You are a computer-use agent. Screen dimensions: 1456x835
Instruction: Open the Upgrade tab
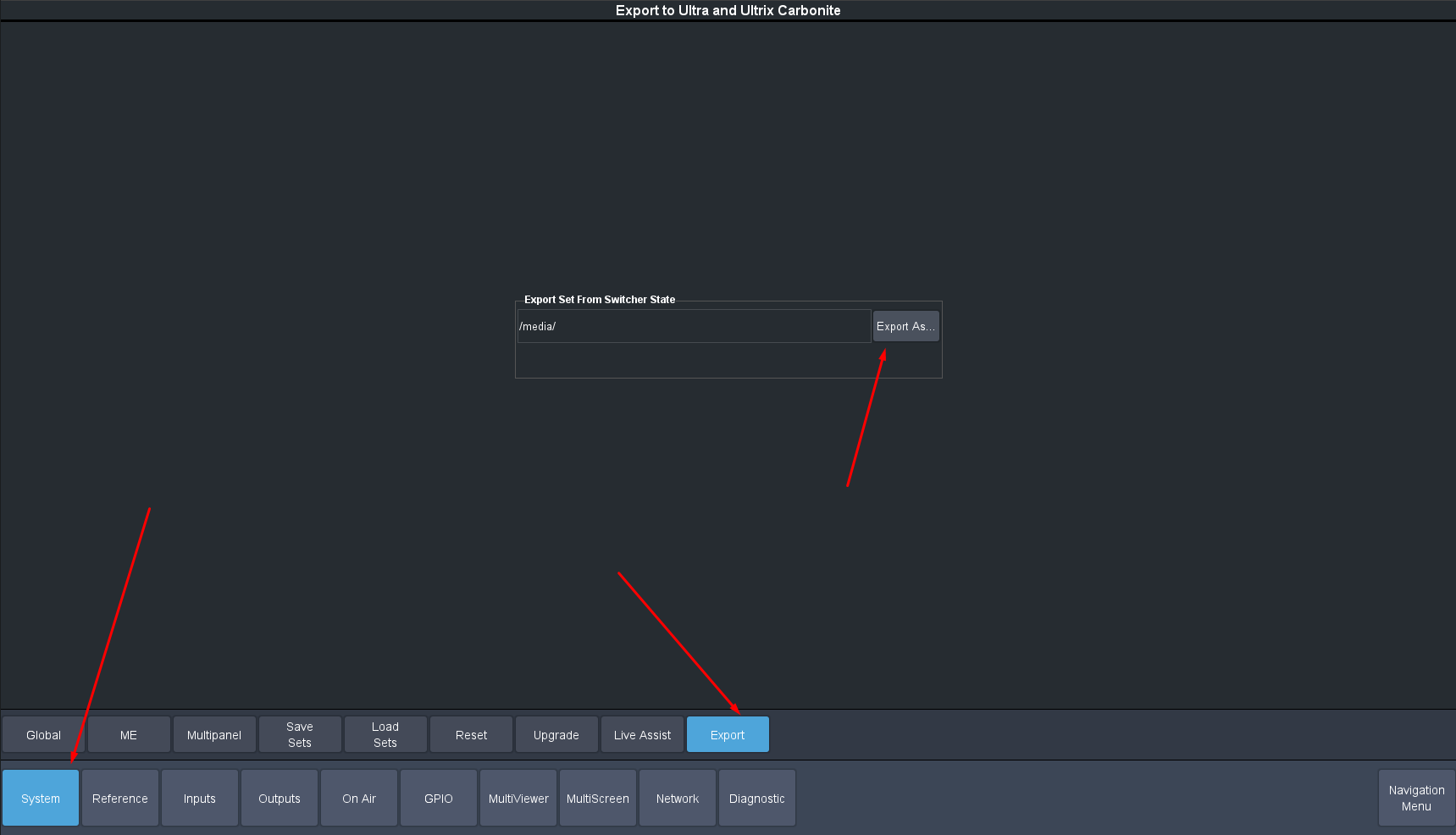point(556,734)
